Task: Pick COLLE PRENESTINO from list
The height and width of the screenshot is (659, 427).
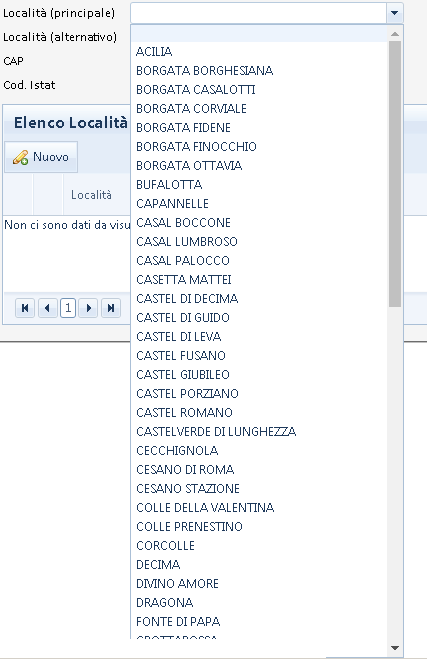Action: click(x=259, y=527)
